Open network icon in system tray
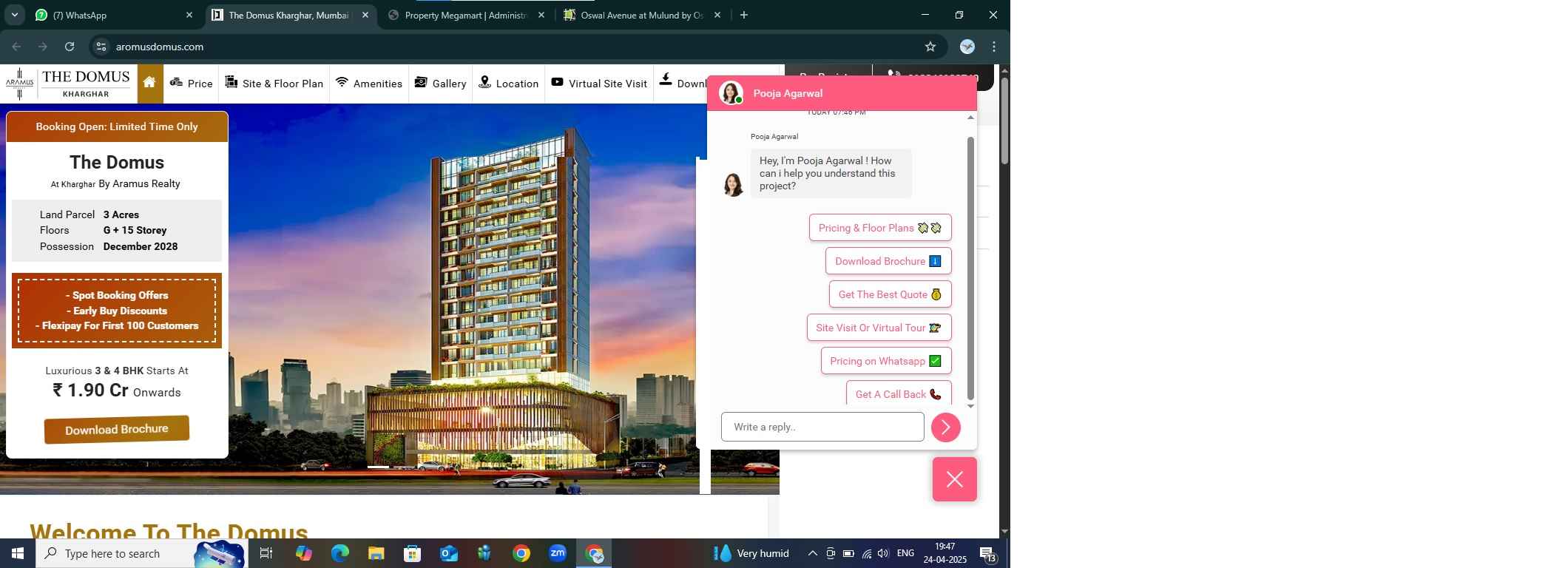The width and height of the screenshot is (1568, 568). (x=866, y=553)
